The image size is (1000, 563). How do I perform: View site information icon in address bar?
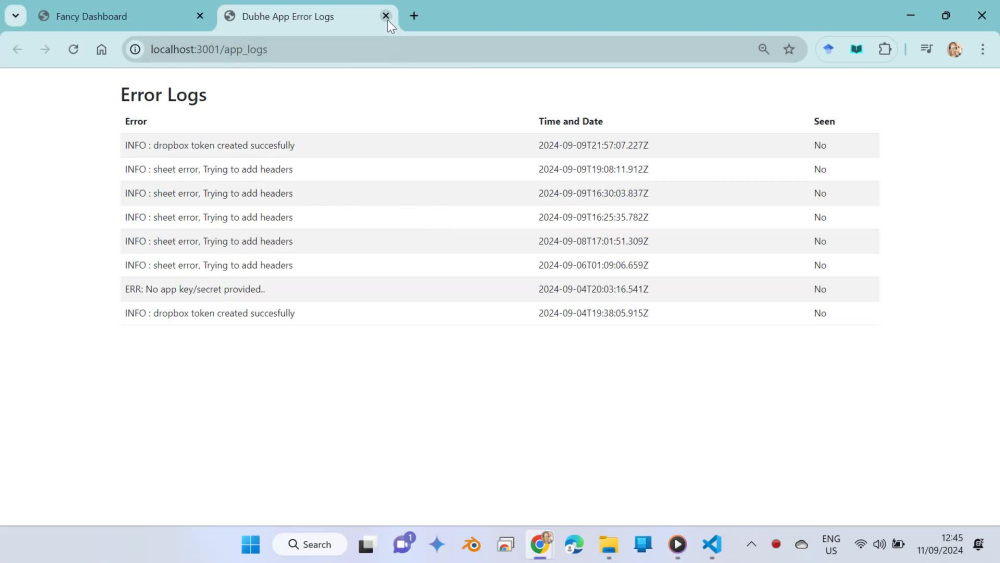click(135, 49)
